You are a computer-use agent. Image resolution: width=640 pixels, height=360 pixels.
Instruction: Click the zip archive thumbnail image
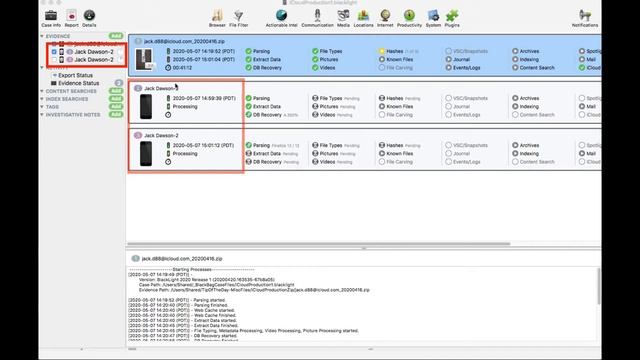tap(144, 59)
